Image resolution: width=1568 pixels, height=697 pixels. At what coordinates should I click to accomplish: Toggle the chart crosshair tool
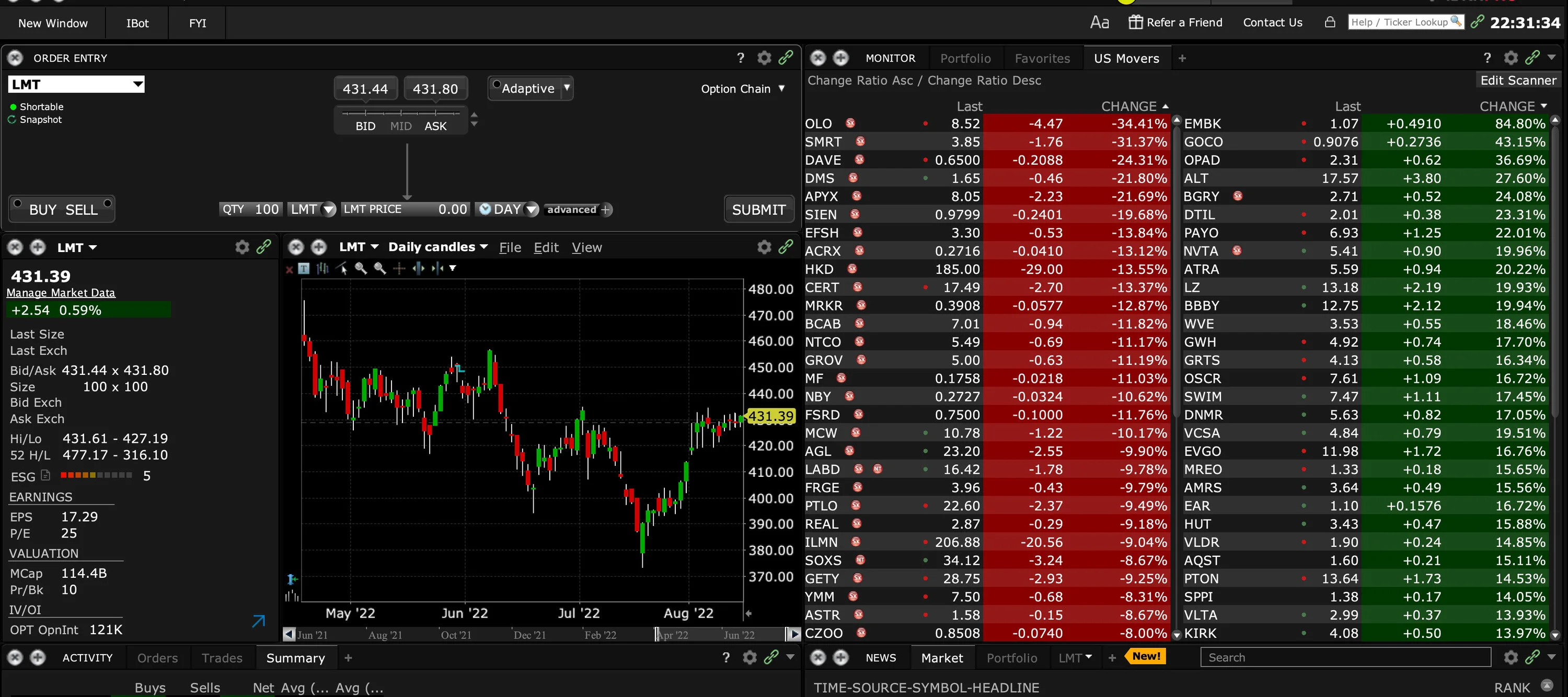399,268
